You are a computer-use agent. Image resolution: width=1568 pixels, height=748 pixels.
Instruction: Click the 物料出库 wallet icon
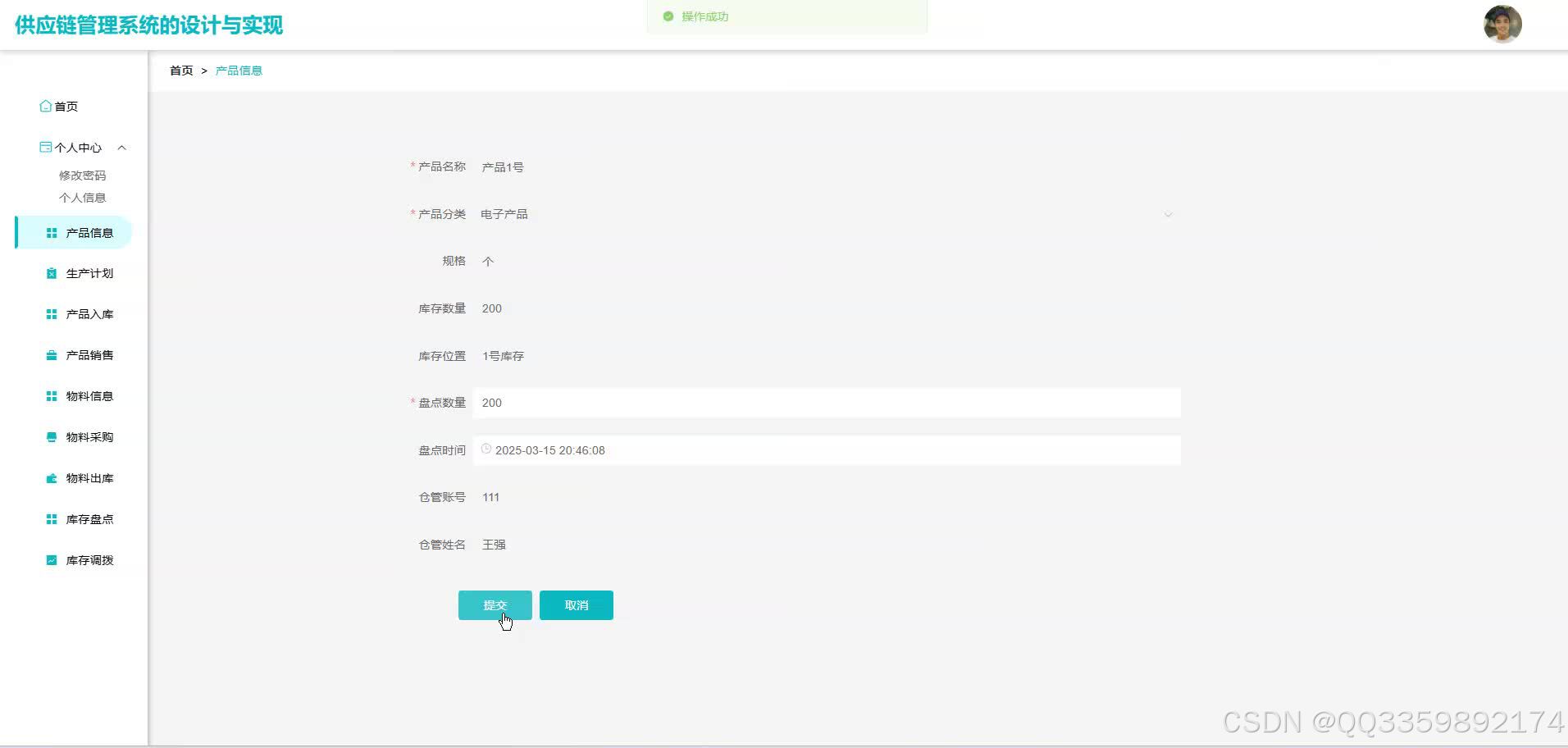pyautogui.click(x=52, y=478)
